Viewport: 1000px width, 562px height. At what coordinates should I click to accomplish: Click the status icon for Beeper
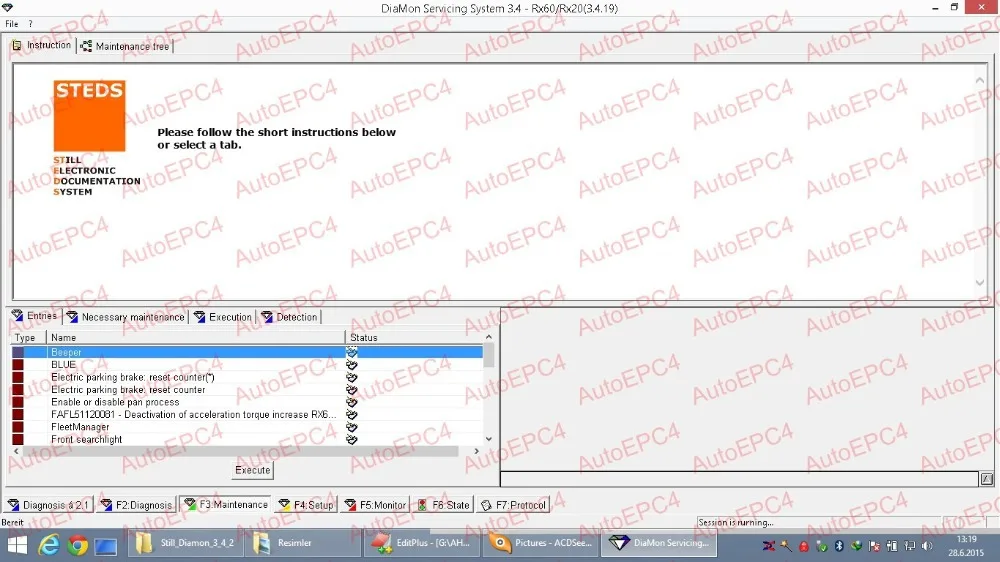point(351,352)
